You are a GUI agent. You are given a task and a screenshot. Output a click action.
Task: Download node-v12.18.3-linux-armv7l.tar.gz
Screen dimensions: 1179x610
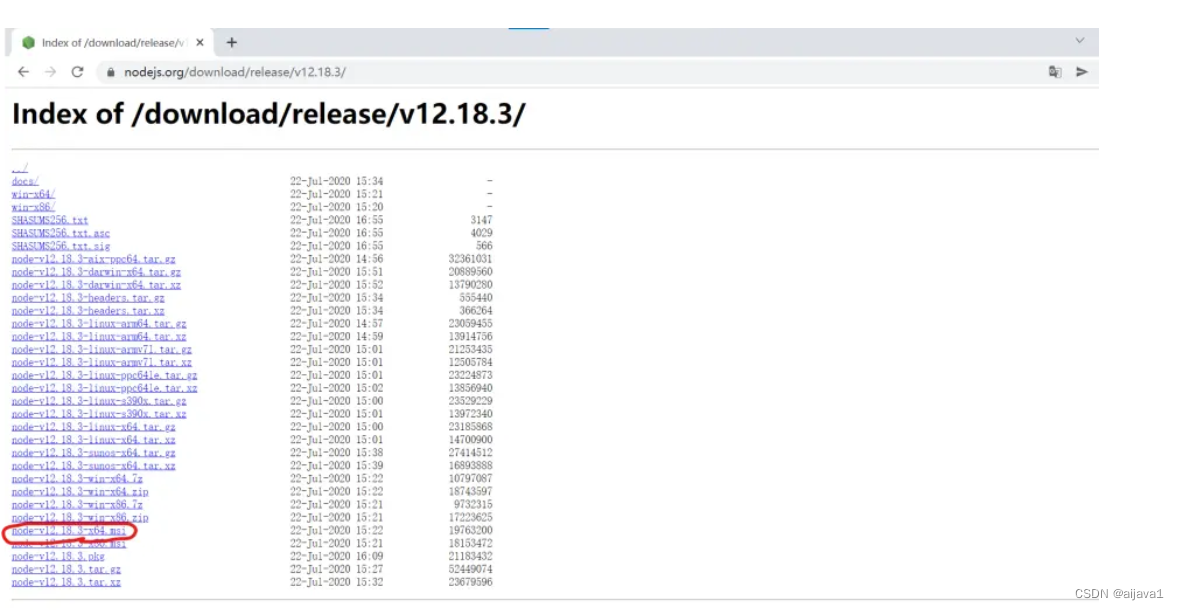102,350
